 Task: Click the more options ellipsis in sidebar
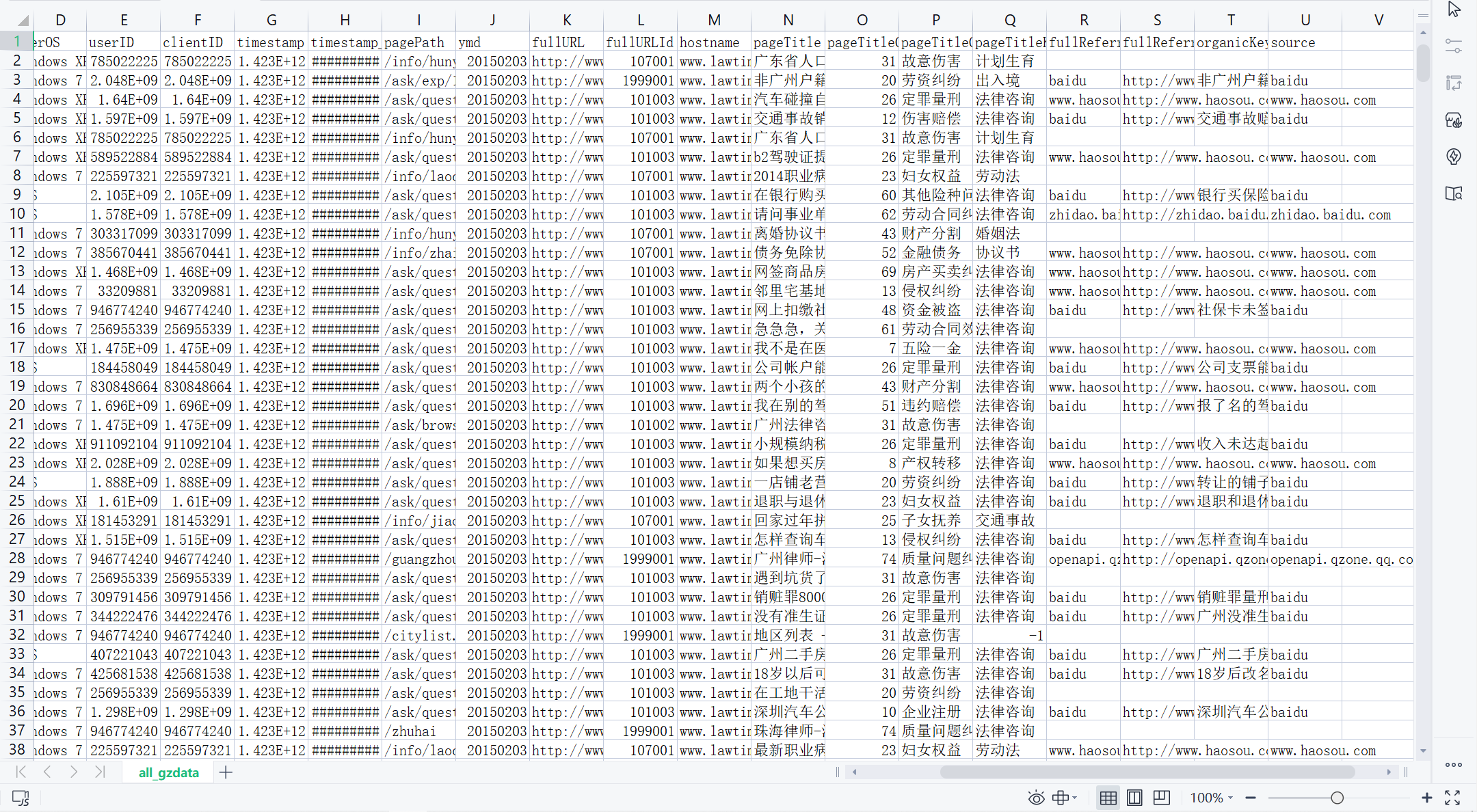pyautogui.click(x=1454, y=765)
